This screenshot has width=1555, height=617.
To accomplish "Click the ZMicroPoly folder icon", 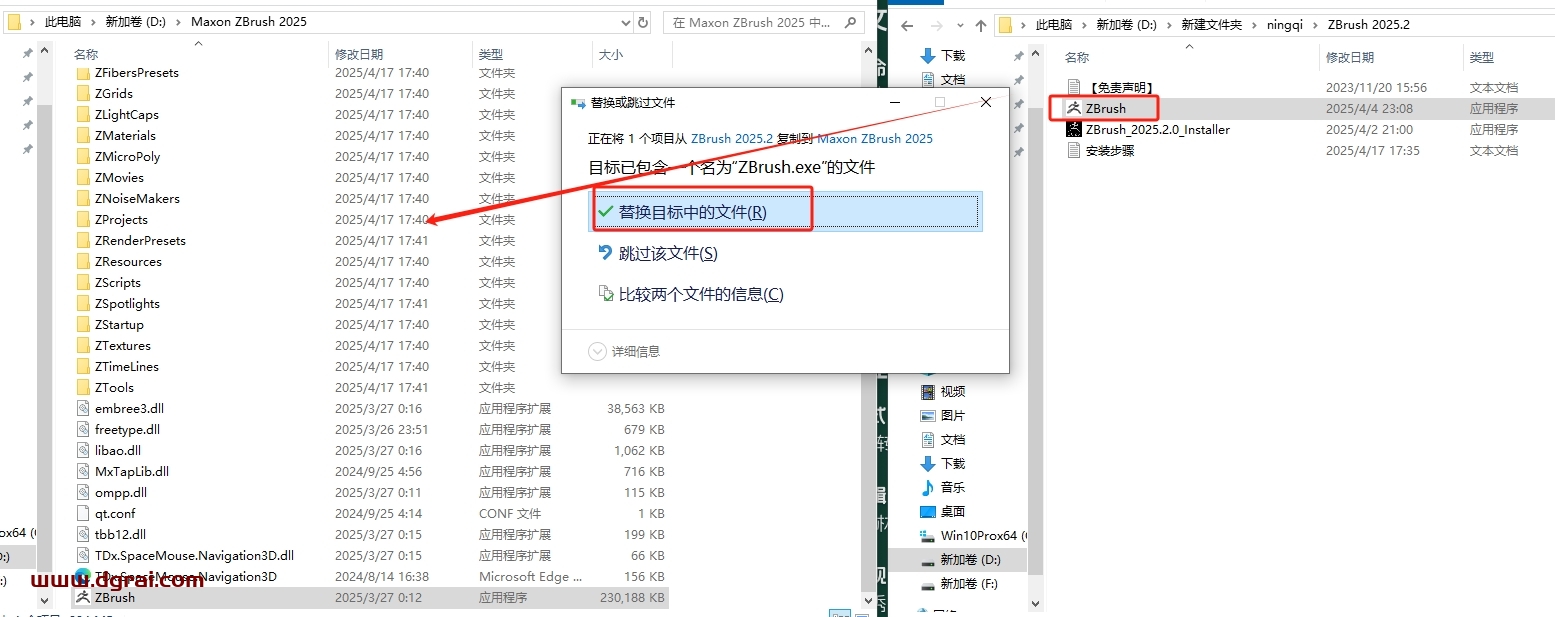I will tap(84, 156).
